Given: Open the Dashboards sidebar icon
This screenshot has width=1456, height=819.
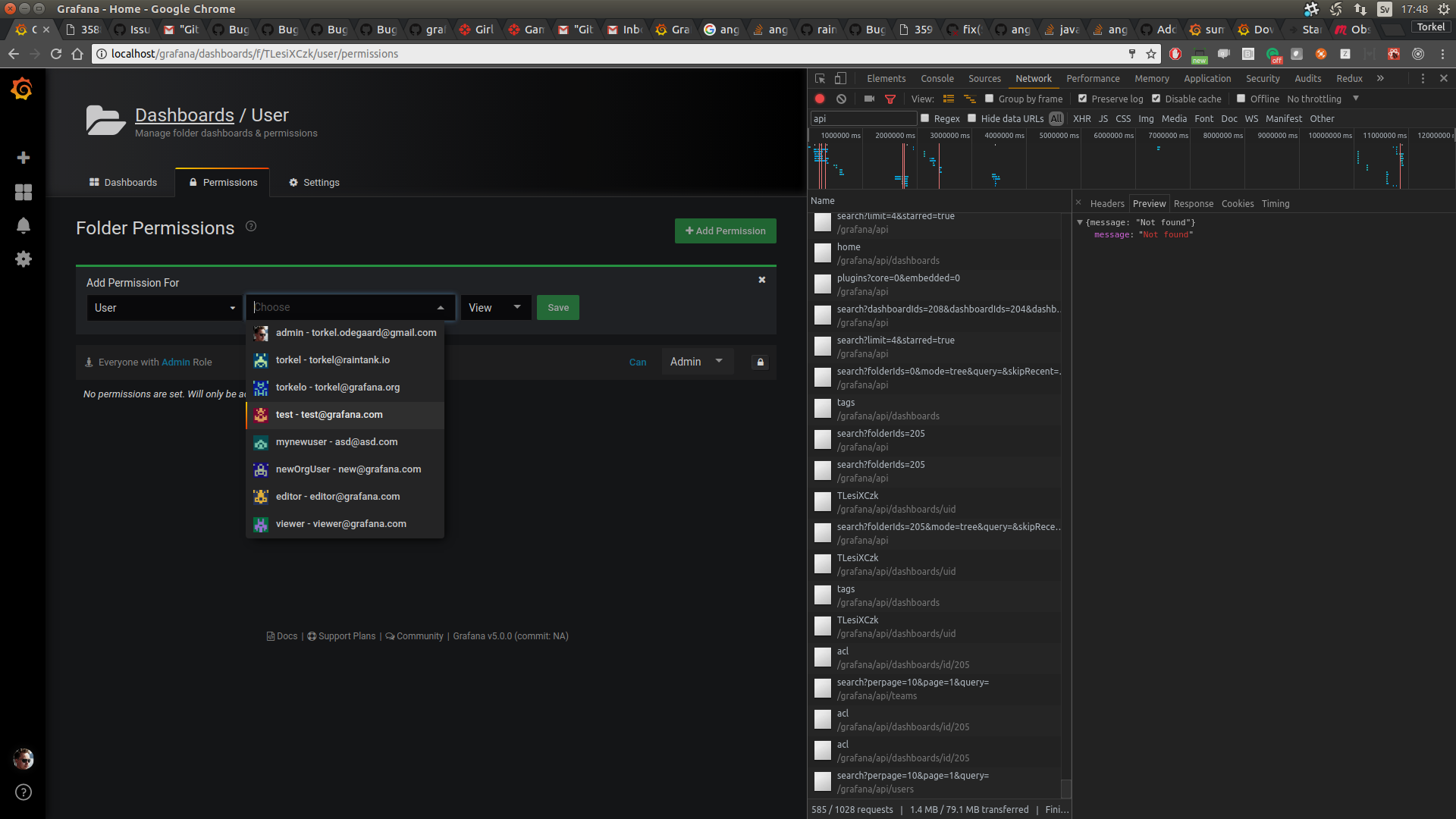Looking at the screenshot, I should pos(24,193).
